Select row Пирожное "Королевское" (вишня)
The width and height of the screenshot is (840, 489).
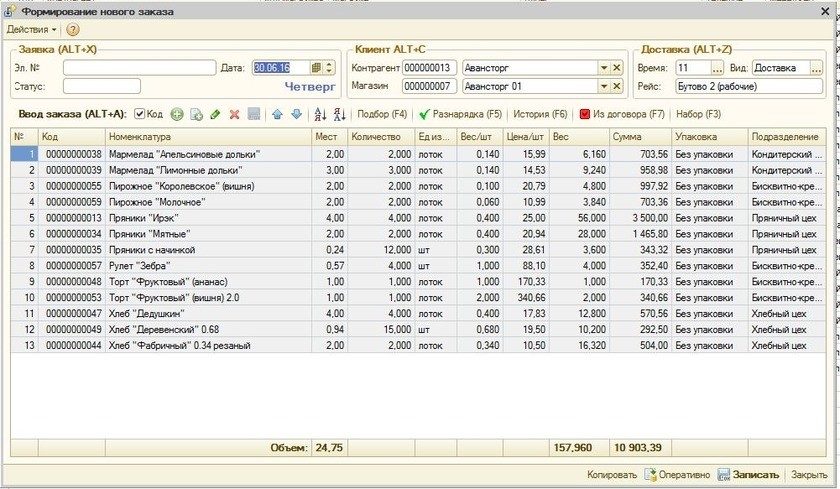pyautogui.click(x=418, y=186)
